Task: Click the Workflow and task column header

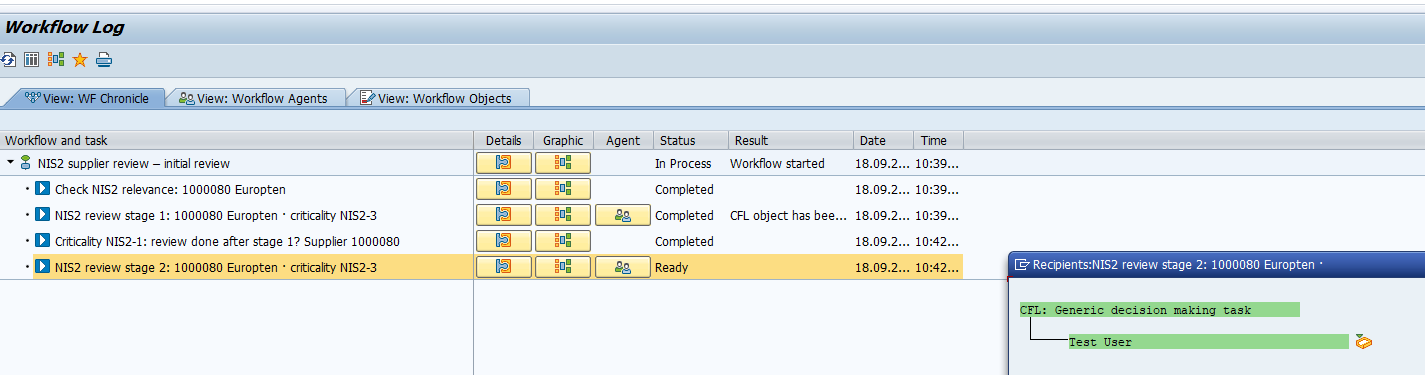Action: pos(237,140)
